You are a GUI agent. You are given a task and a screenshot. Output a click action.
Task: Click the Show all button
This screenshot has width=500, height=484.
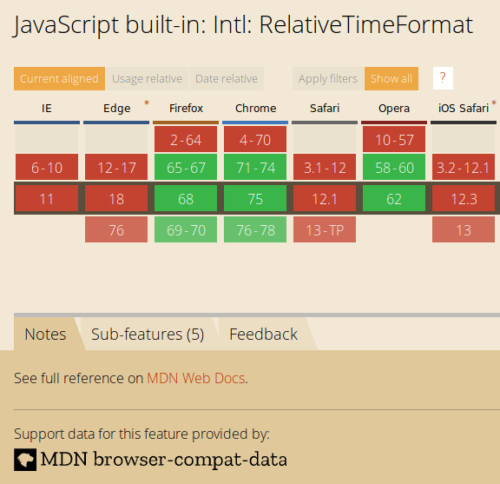point(391,79)
